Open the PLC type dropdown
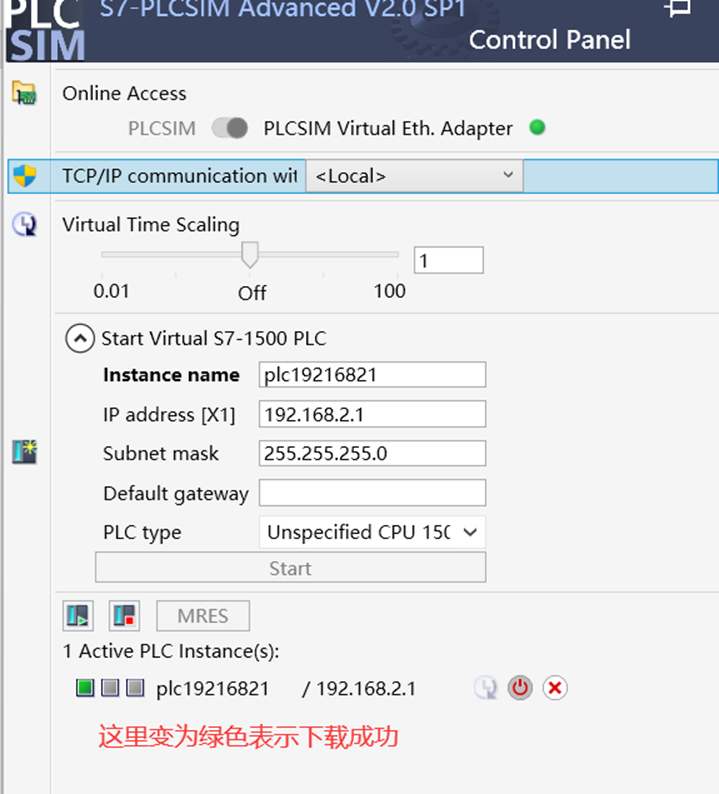Viewport: 719px width, 794px height. (x=372, y=532)
